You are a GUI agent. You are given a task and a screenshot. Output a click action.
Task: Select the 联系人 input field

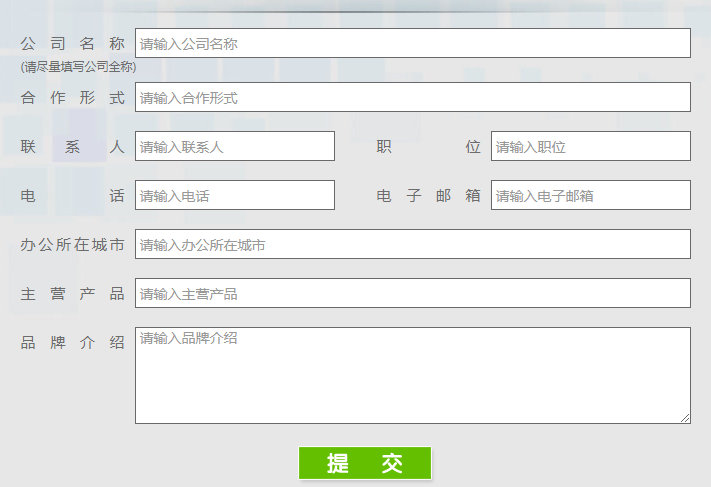[x=234, y=146]
